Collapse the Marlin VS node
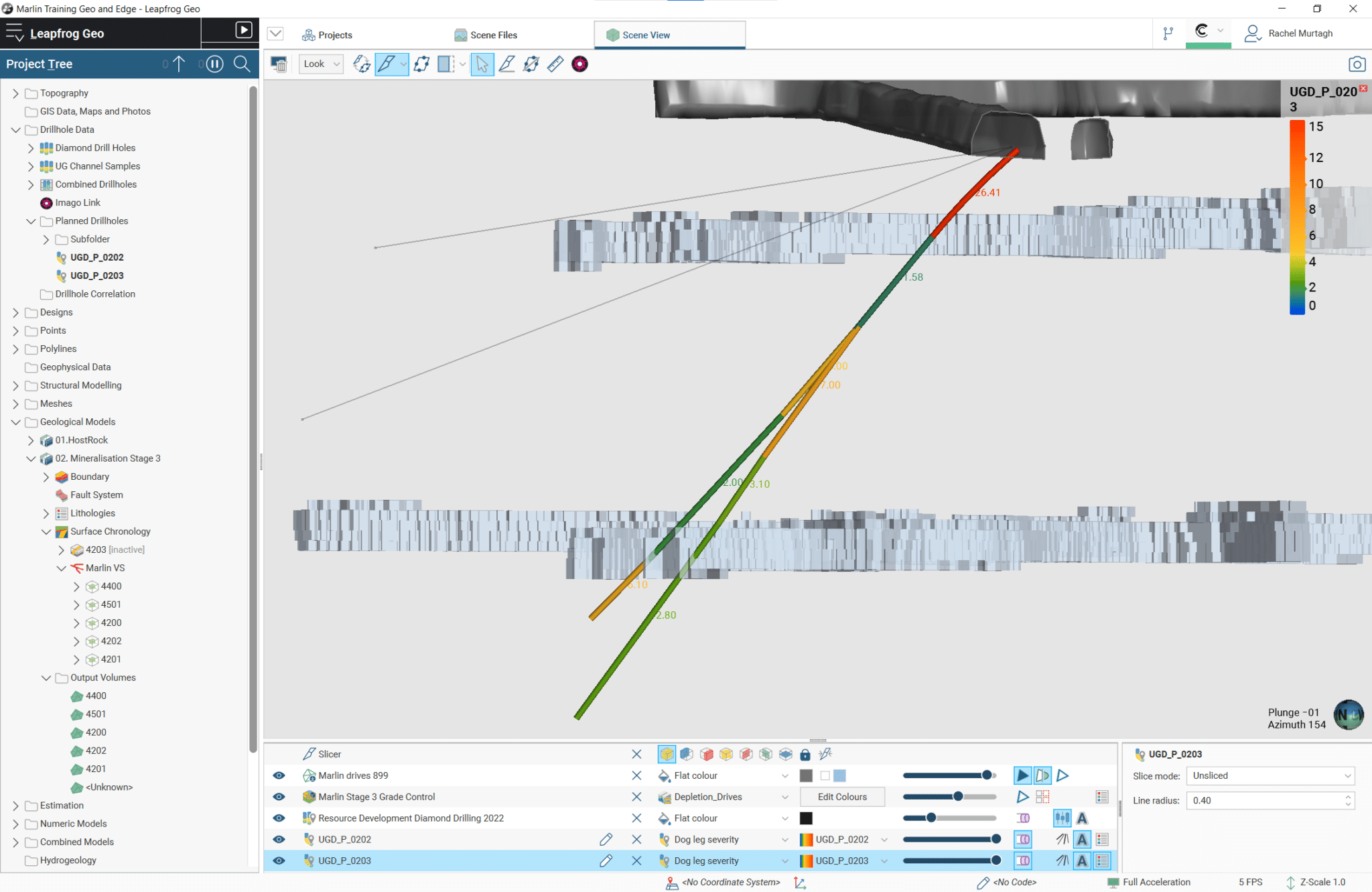 [62, 568]
